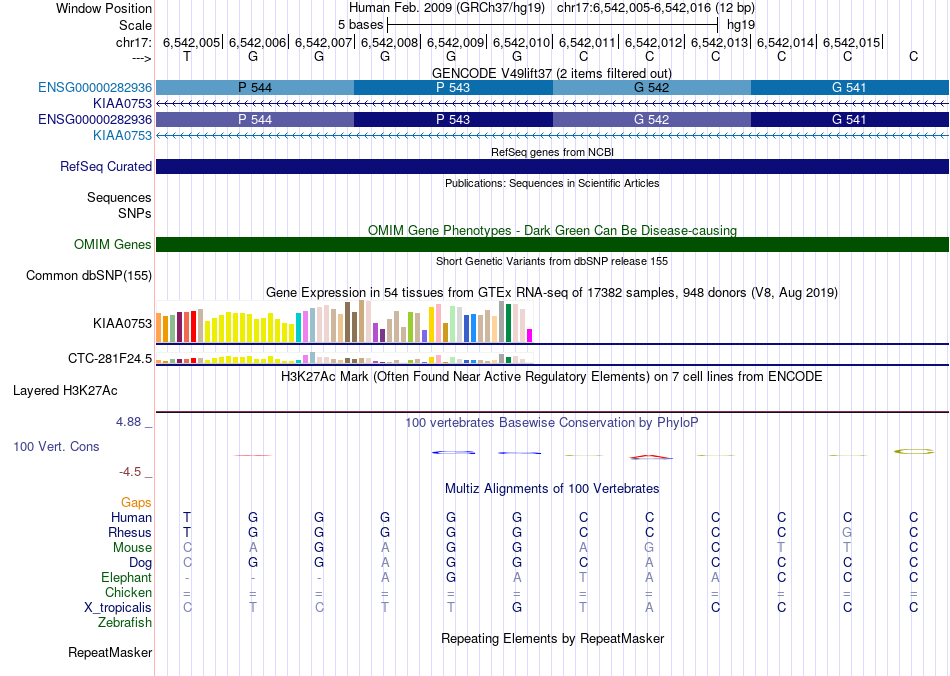Click the 4.88 PhyloP upper limit value
This screenshot has height=676, width=950.
[x=128, y=422]
